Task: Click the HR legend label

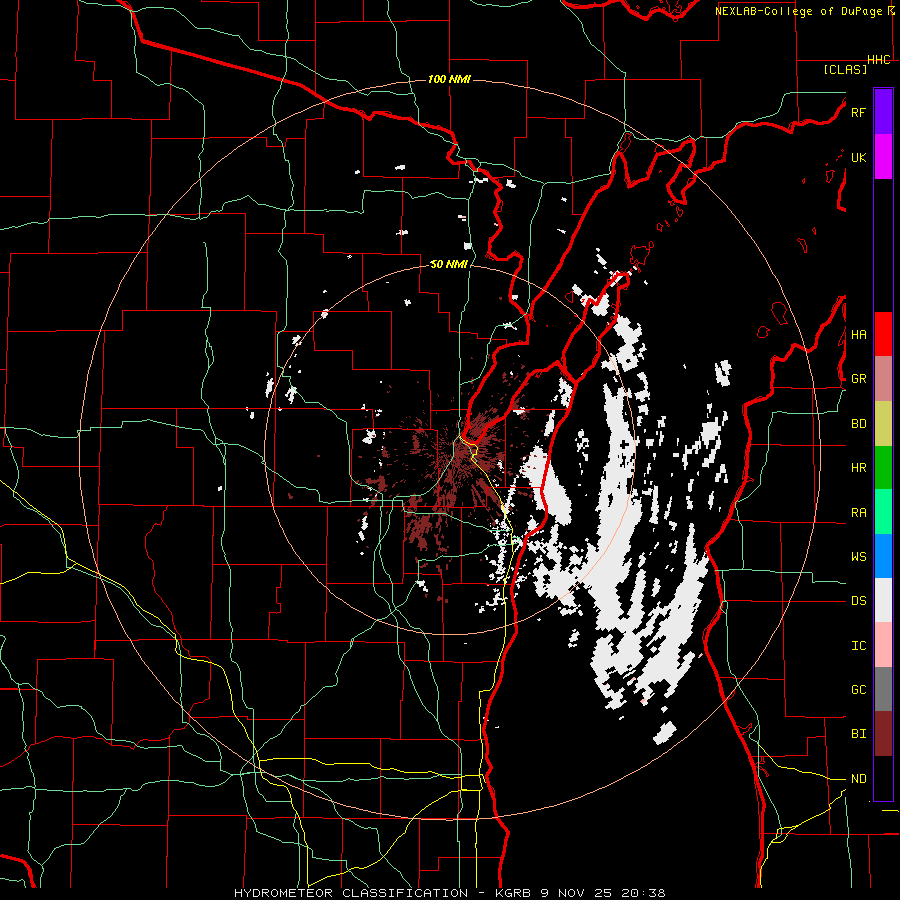Action: [858, 468]
